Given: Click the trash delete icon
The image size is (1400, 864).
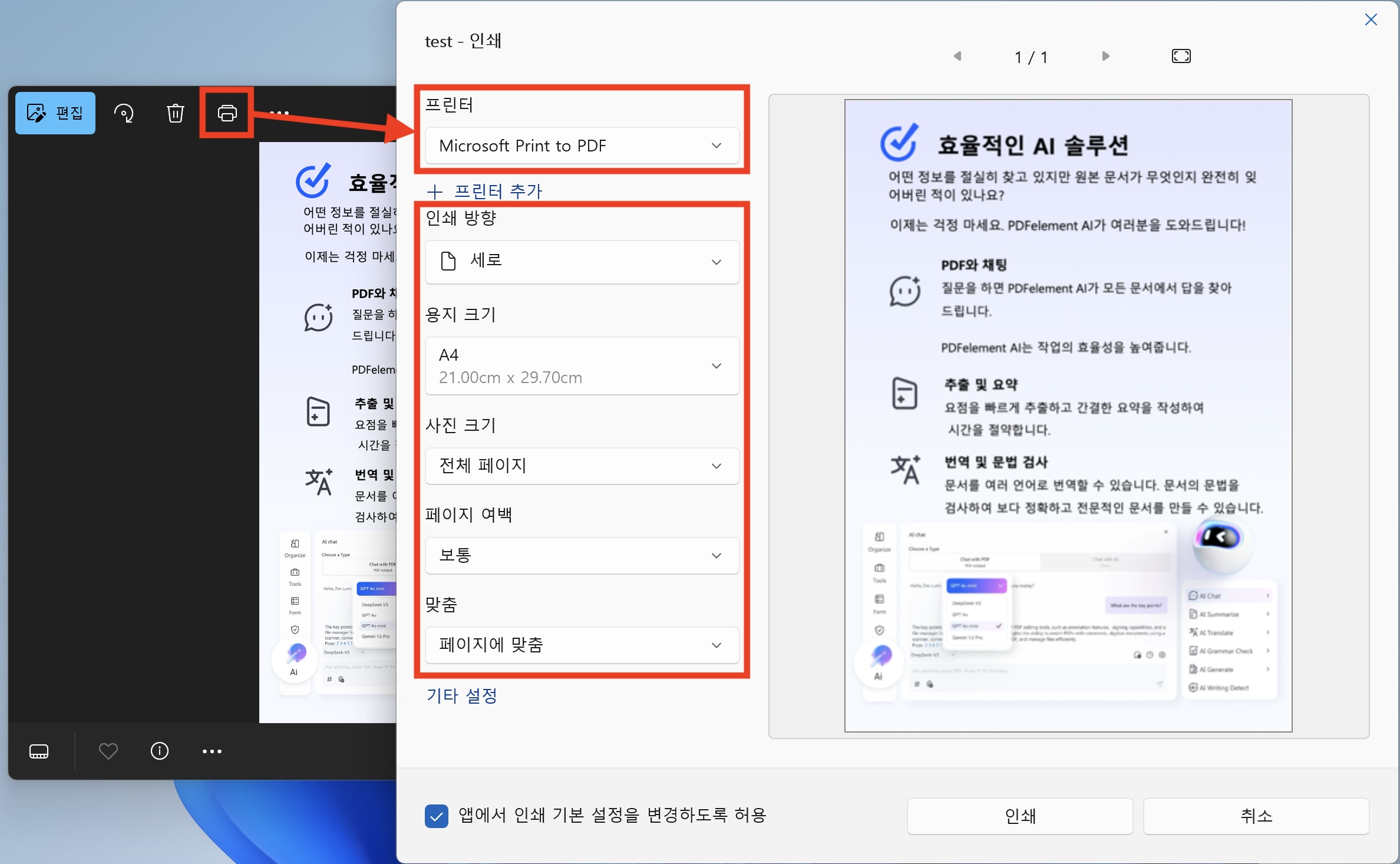Looking at the screenshot, I should [x=175, y=113].
